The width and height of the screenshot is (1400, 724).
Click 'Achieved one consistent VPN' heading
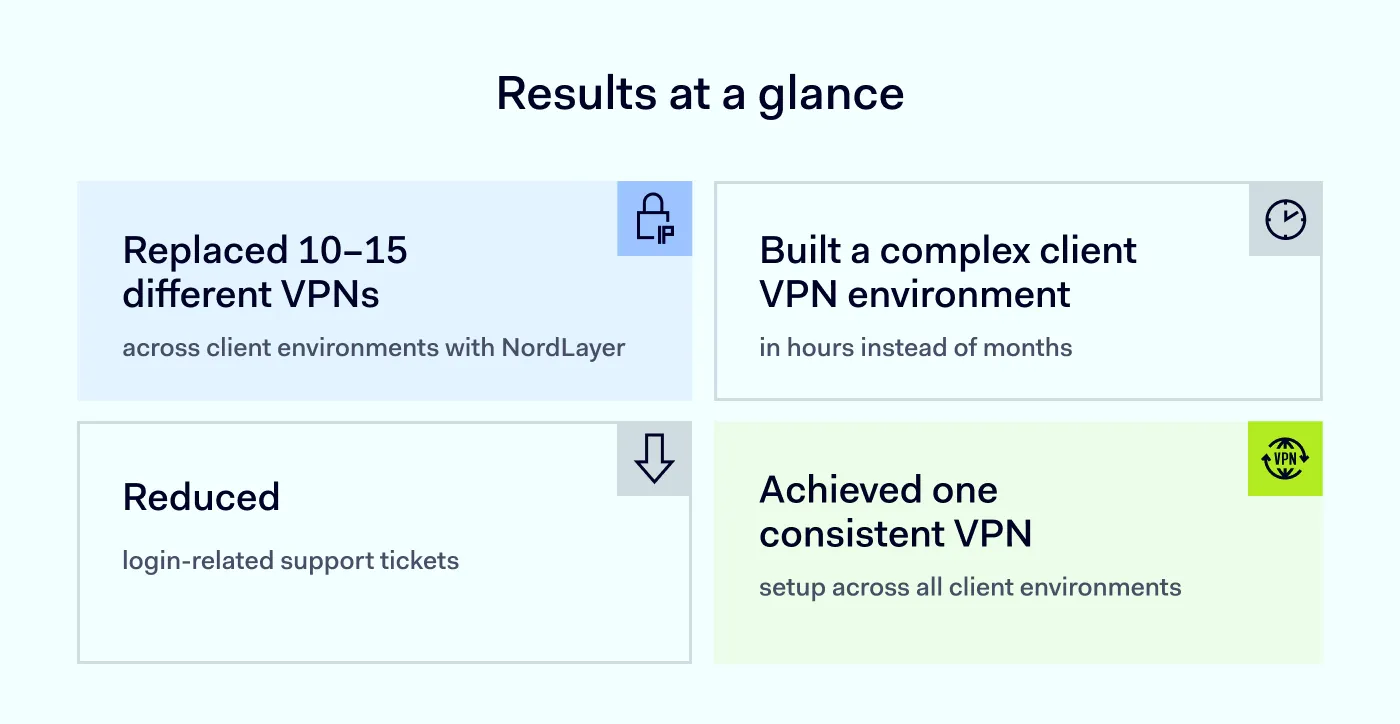click(x=896, y=511)
